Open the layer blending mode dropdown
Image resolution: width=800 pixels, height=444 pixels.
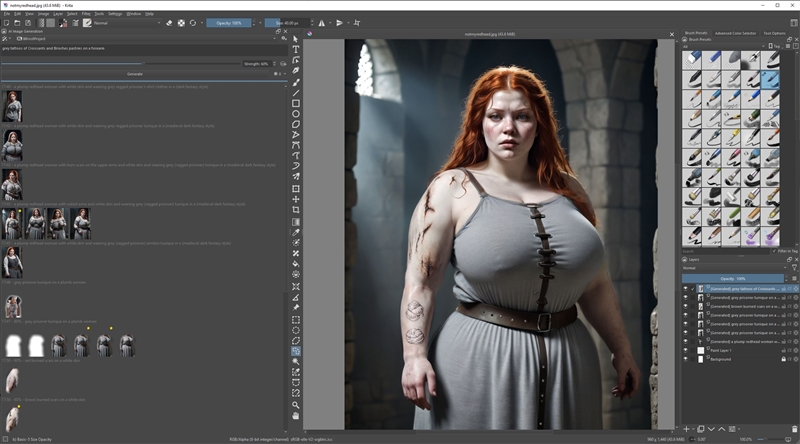pyautogui.click(x=735, y=268)
